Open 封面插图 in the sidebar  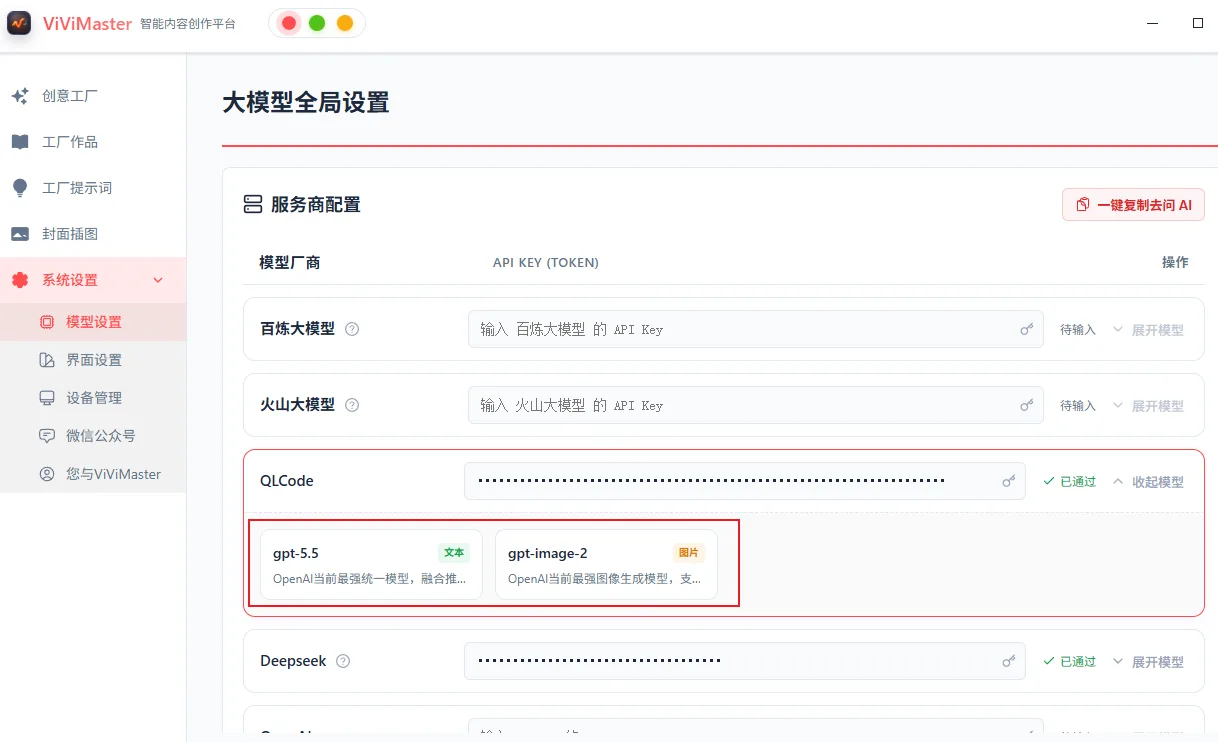[93, 234]
